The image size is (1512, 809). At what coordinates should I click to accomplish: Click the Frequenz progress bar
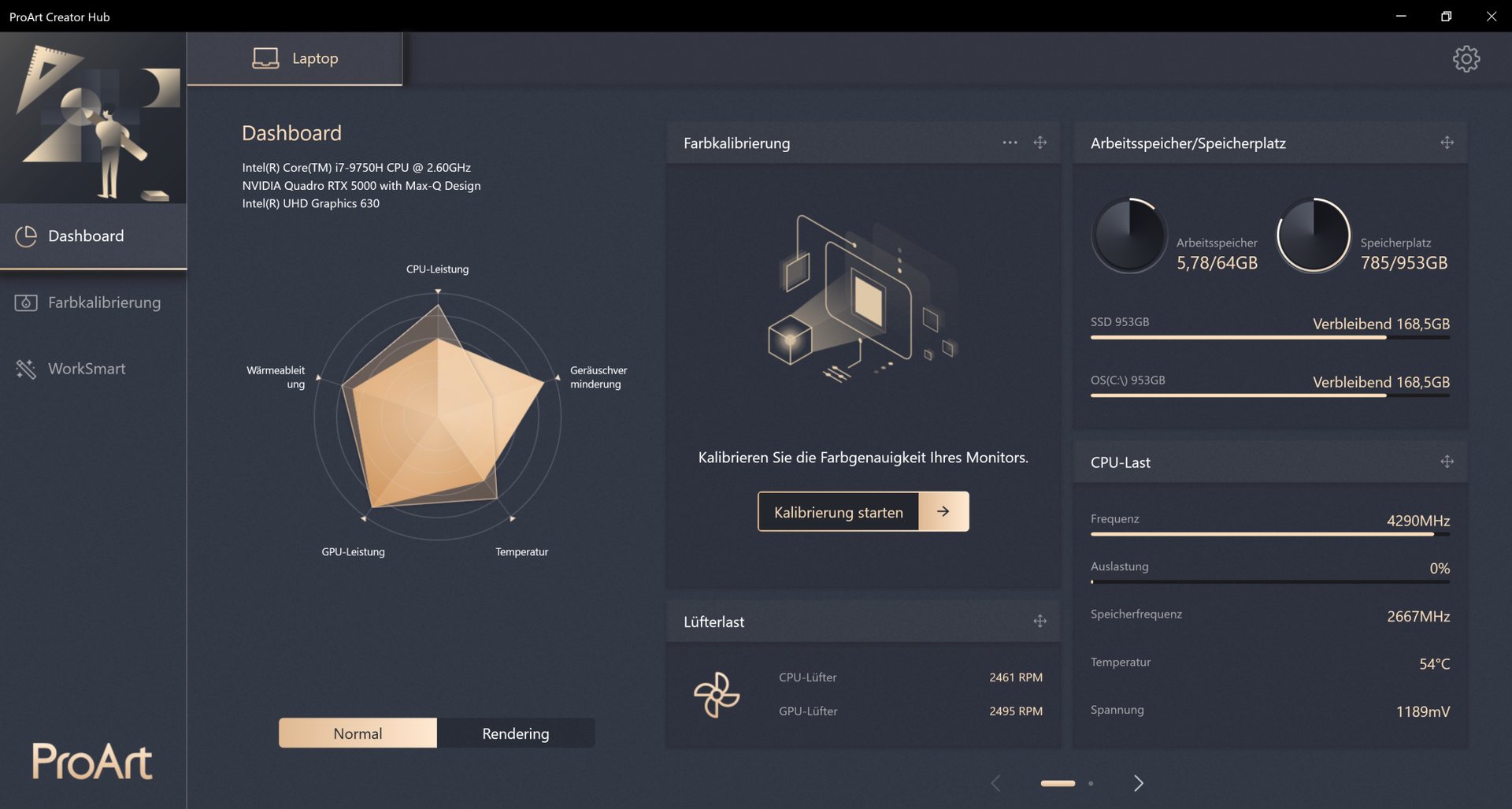click(x=1269, y=535)
